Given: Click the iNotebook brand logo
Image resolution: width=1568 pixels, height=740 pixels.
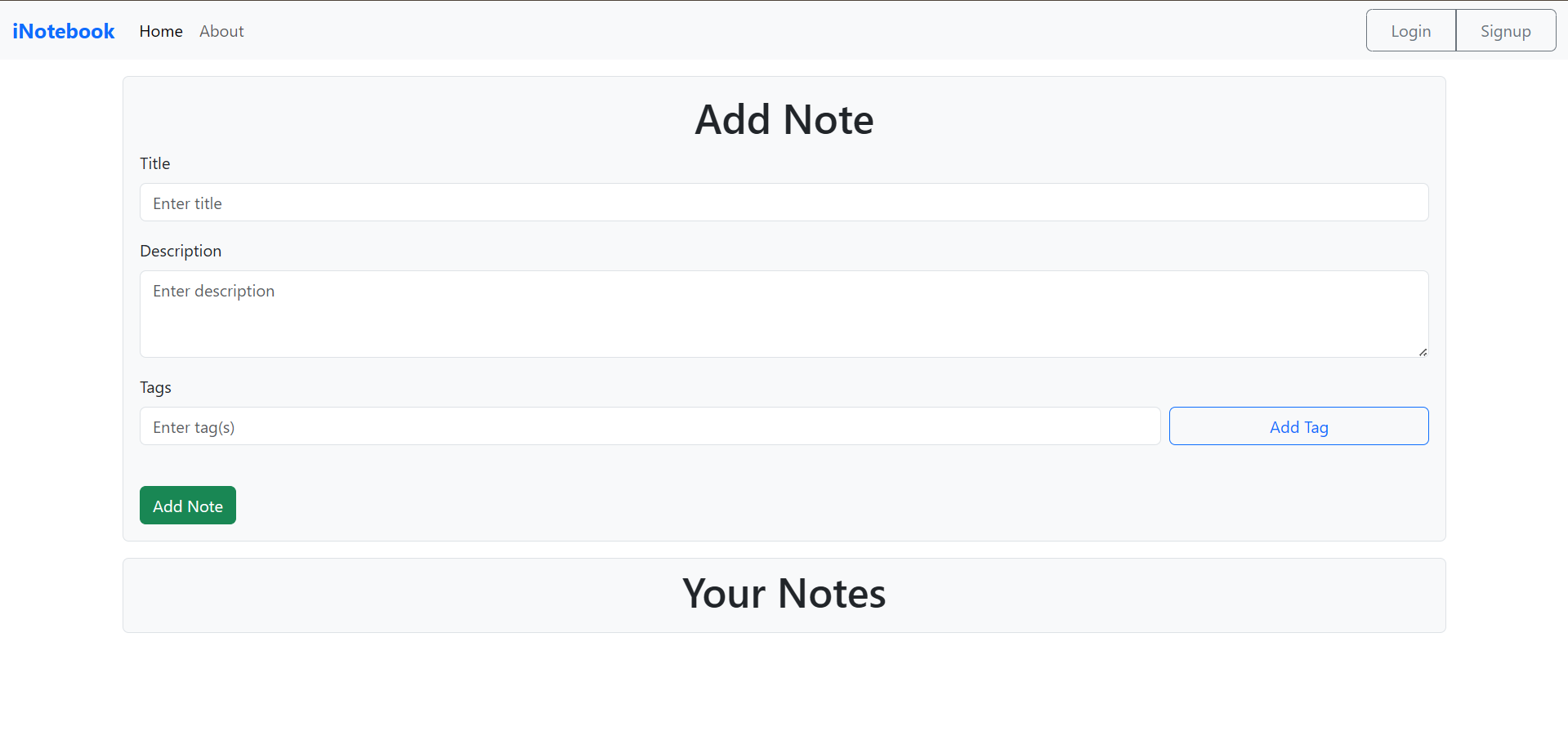Looking at the screenshot, I should point(64,31).
